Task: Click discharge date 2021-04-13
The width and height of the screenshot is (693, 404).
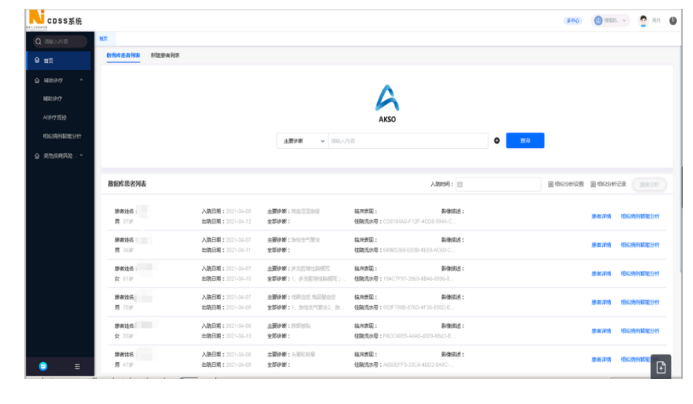Action: click(239, 336)
